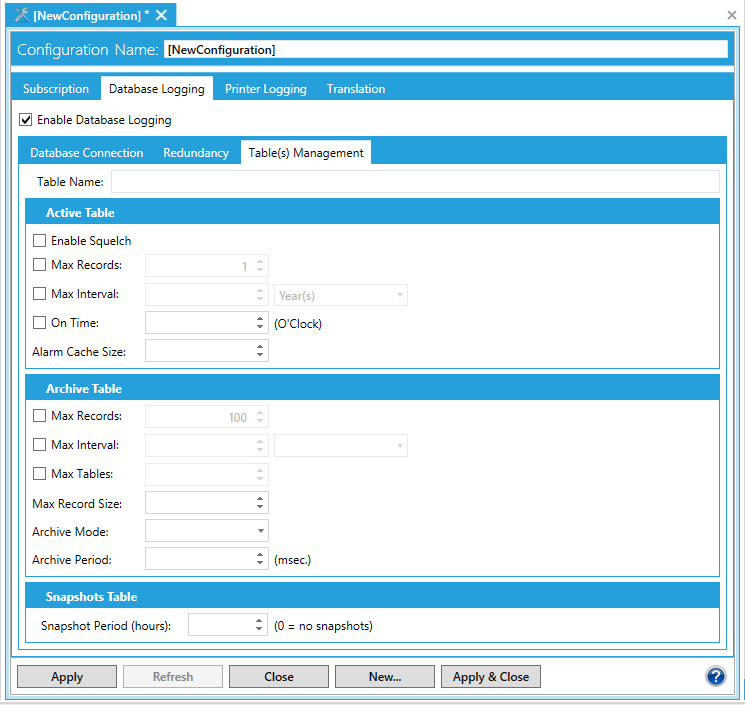Screen dimensions: 745x705
Task: Close the NewConfiguration document tab
Action: [161, 15]
